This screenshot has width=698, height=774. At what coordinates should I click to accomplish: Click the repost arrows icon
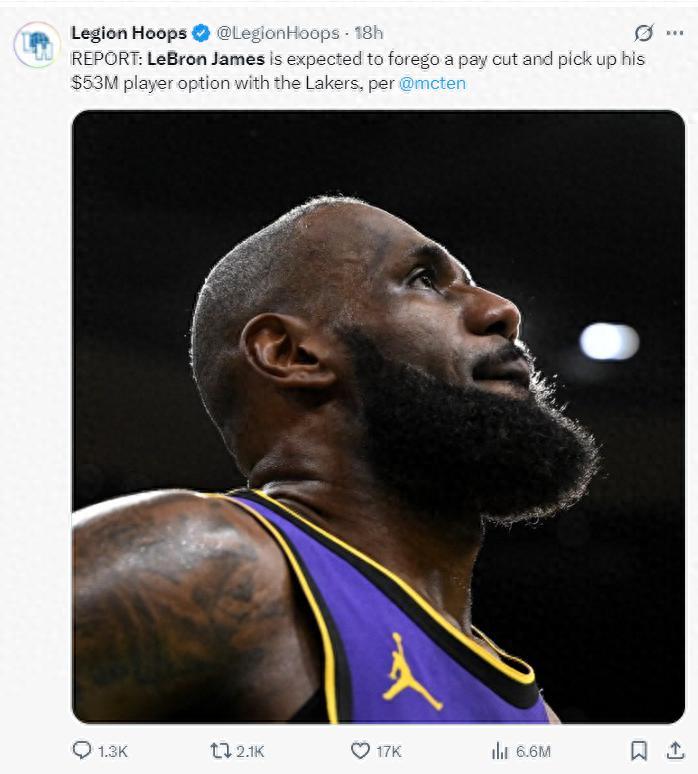[220, 750]
